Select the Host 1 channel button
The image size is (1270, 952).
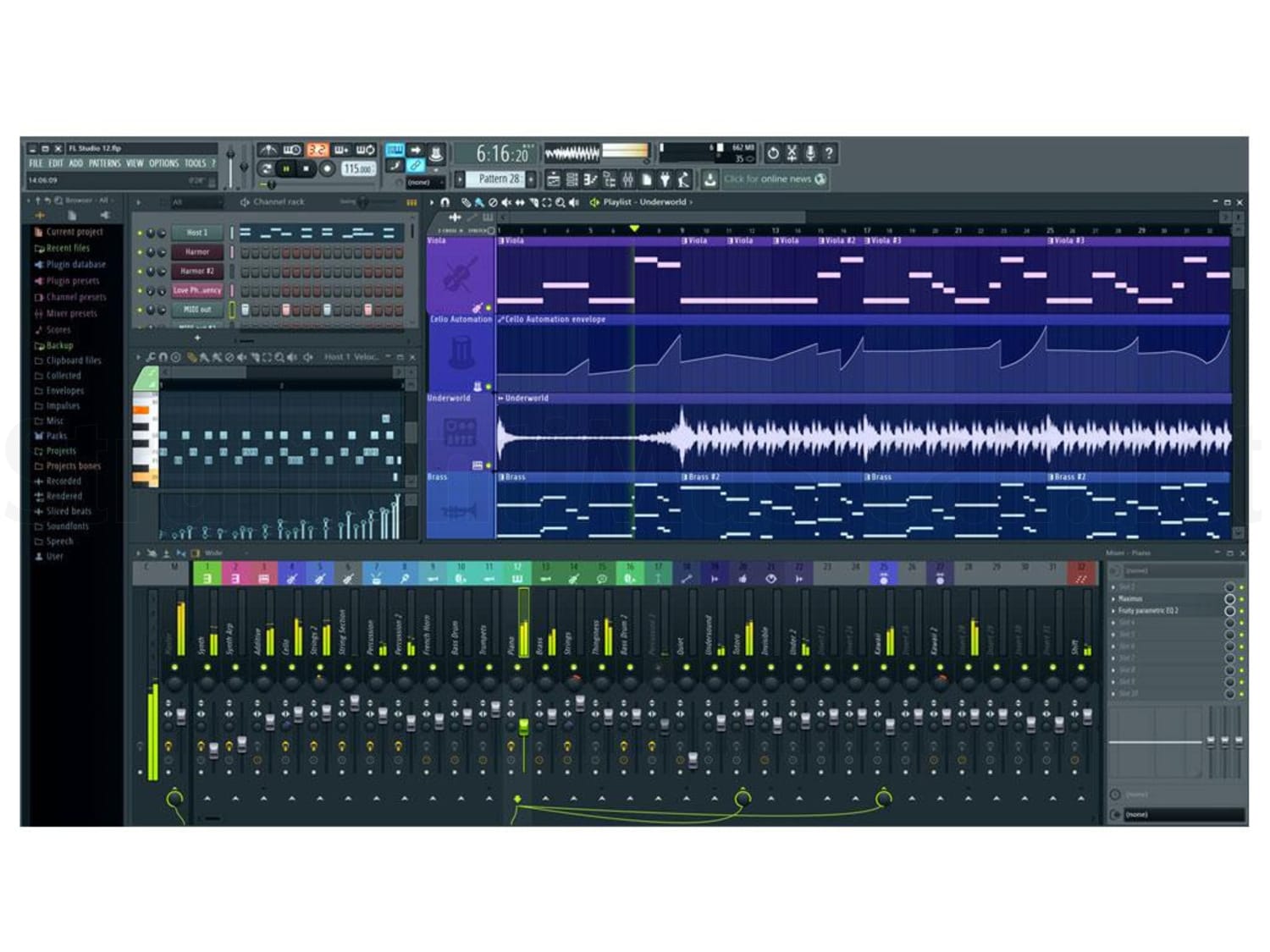(197, 233)
